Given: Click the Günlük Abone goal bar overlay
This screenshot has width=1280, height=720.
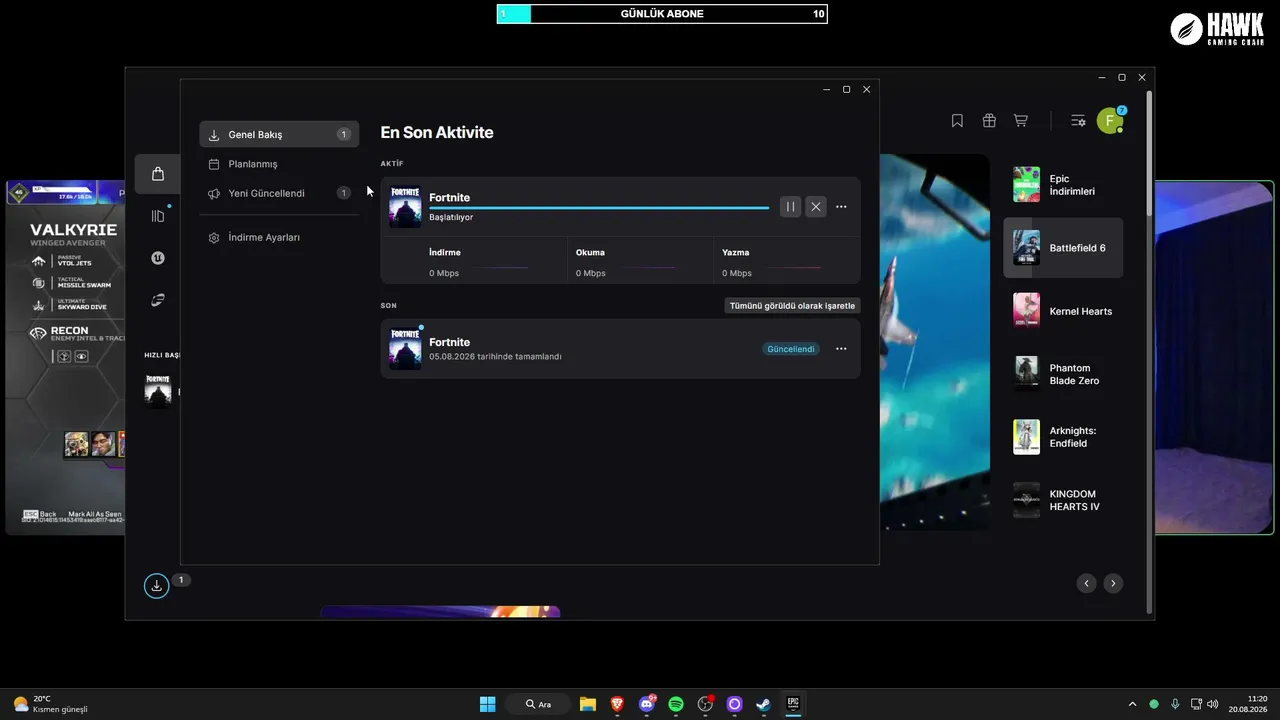Looking at the screenshot, I should pos(662,14).
